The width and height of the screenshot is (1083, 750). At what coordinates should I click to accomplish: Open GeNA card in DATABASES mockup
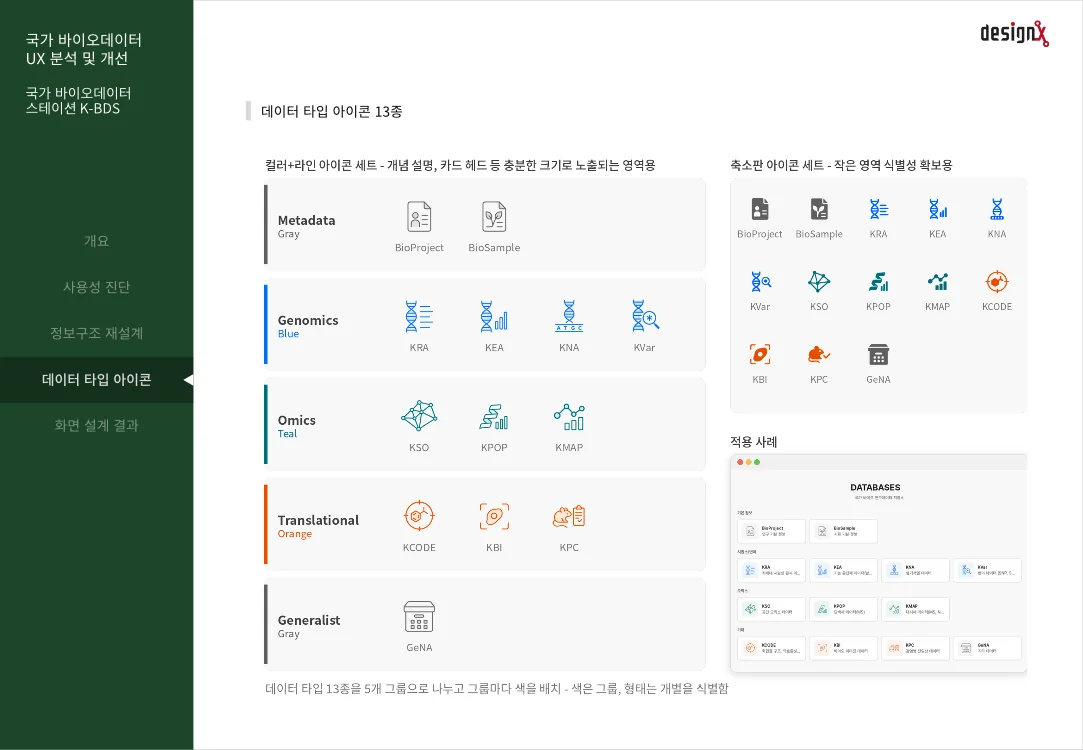pyautogui.click(x=988, y=648)
